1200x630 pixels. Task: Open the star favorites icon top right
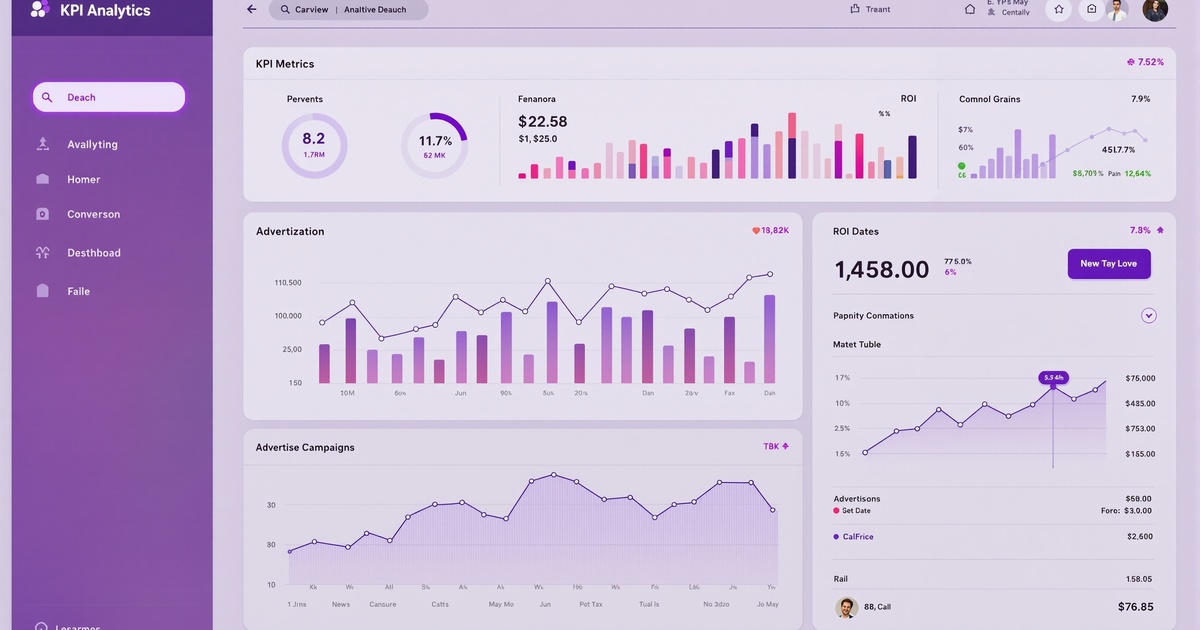1058,10
